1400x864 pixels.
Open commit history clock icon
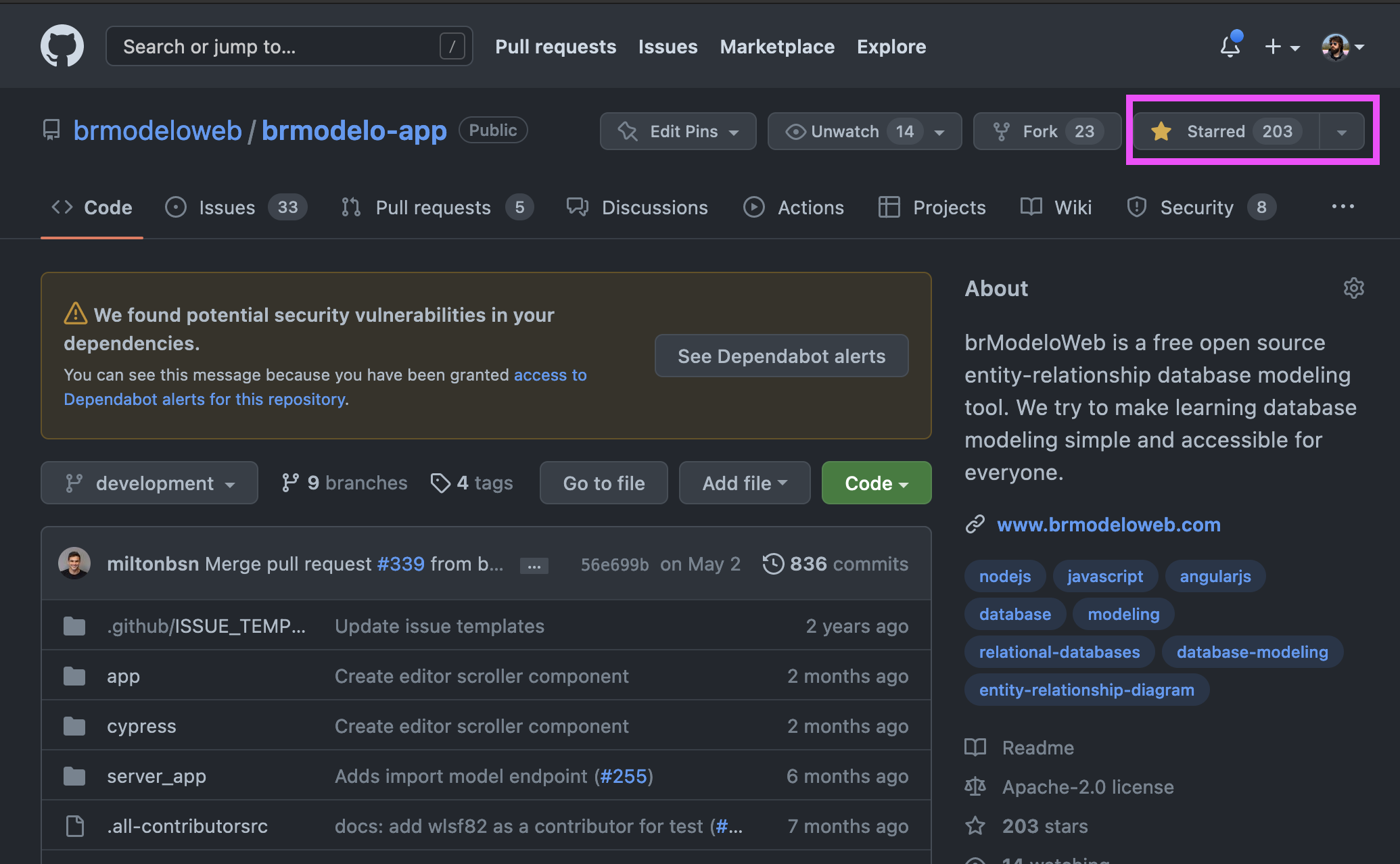773,564
